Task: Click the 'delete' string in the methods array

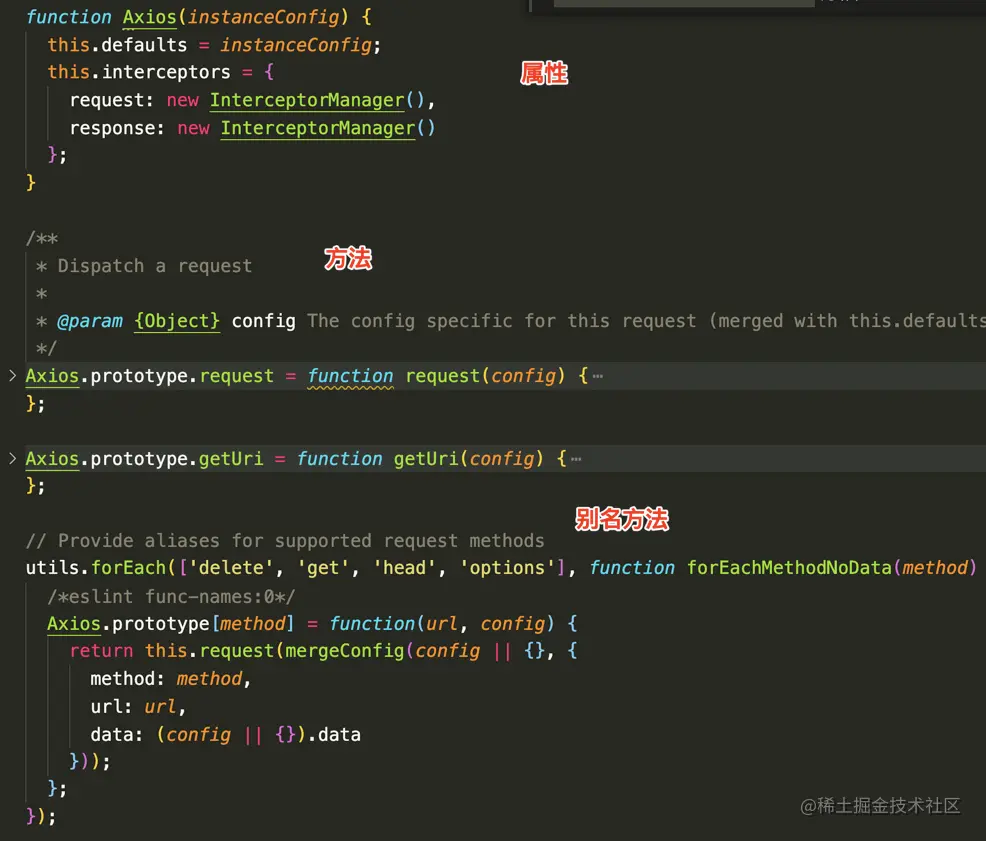Action: pos(231,568)
